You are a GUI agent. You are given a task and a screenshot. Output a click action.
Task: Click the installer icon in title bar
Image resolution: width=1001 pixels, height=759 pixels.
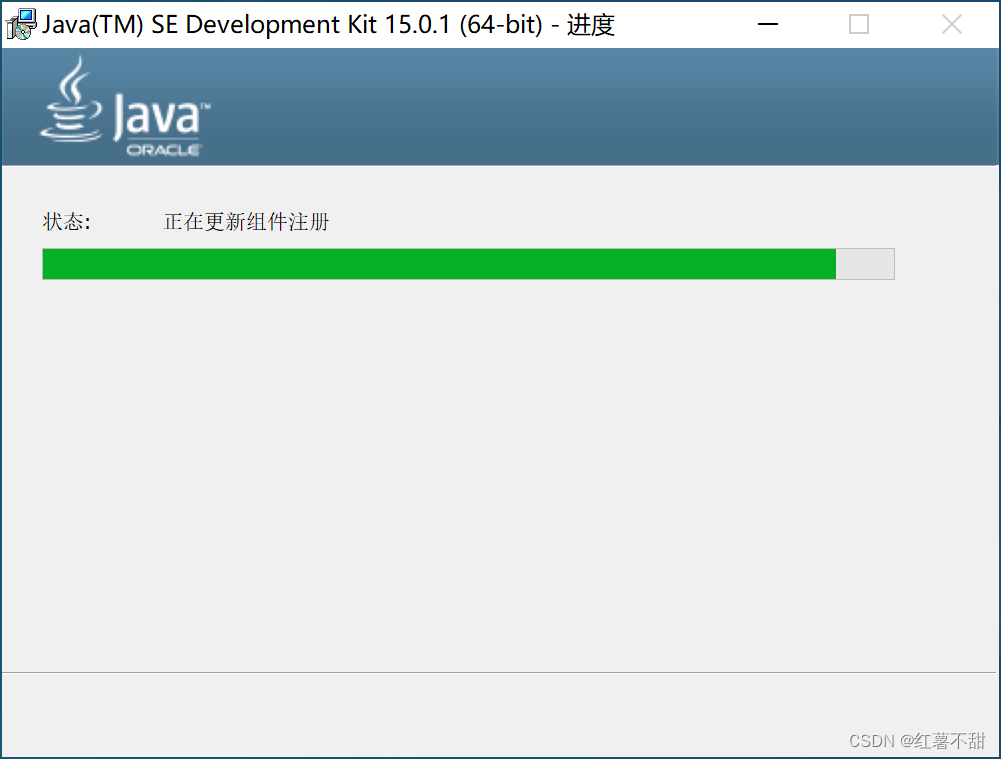click(x=21, y=24)
